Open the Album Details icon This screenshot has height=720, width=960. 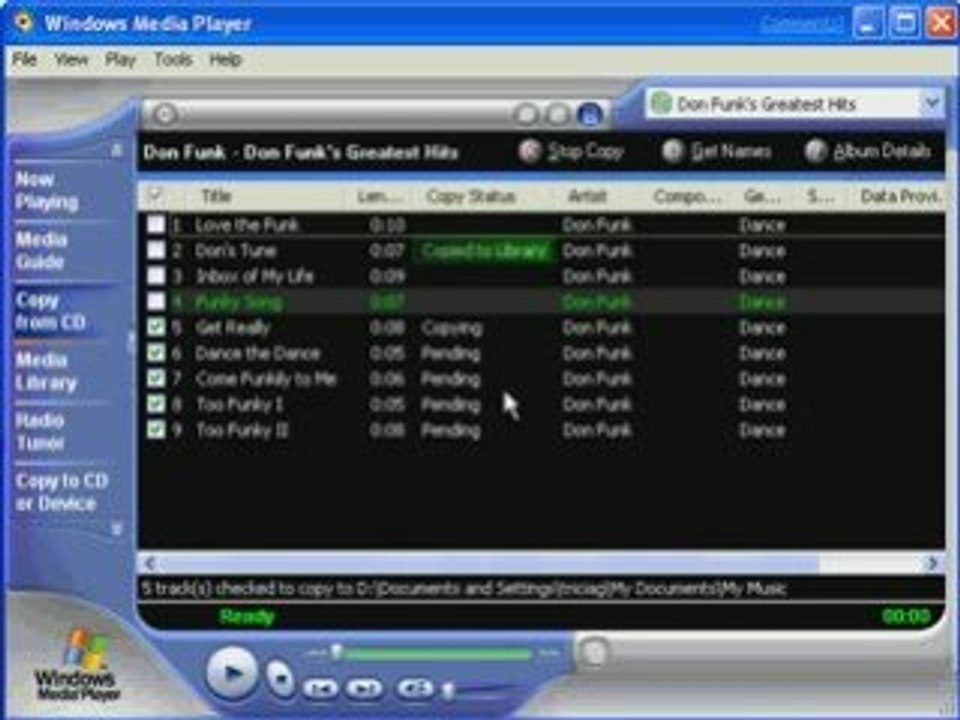tap(816, 151)
